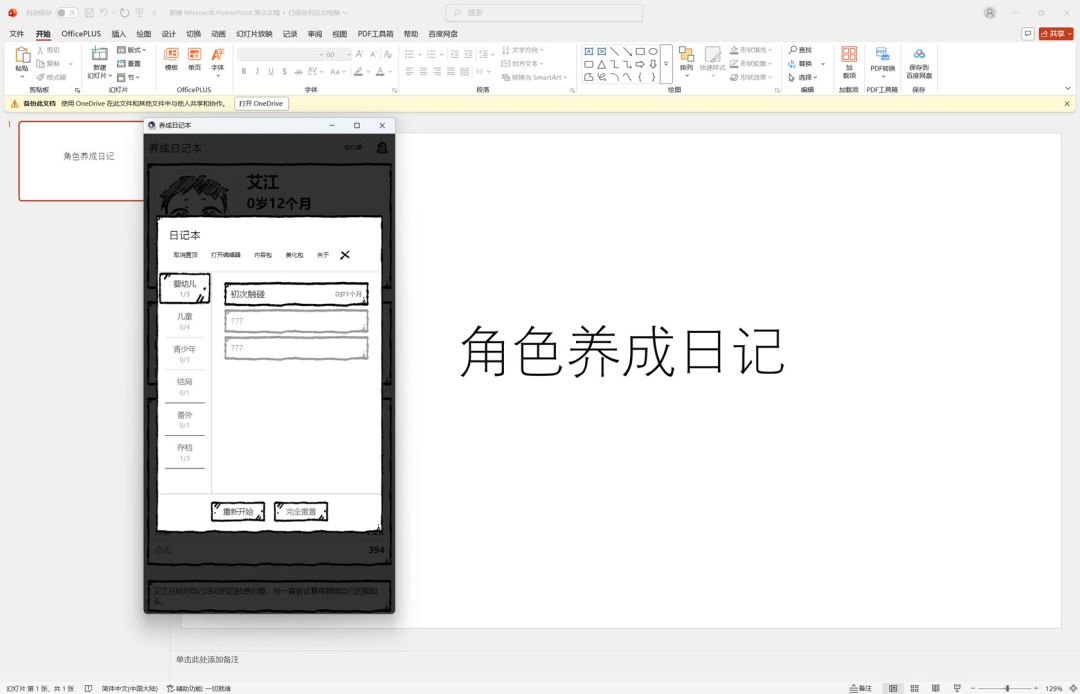Open the 选择 Select dropdown

pos(803,77)
